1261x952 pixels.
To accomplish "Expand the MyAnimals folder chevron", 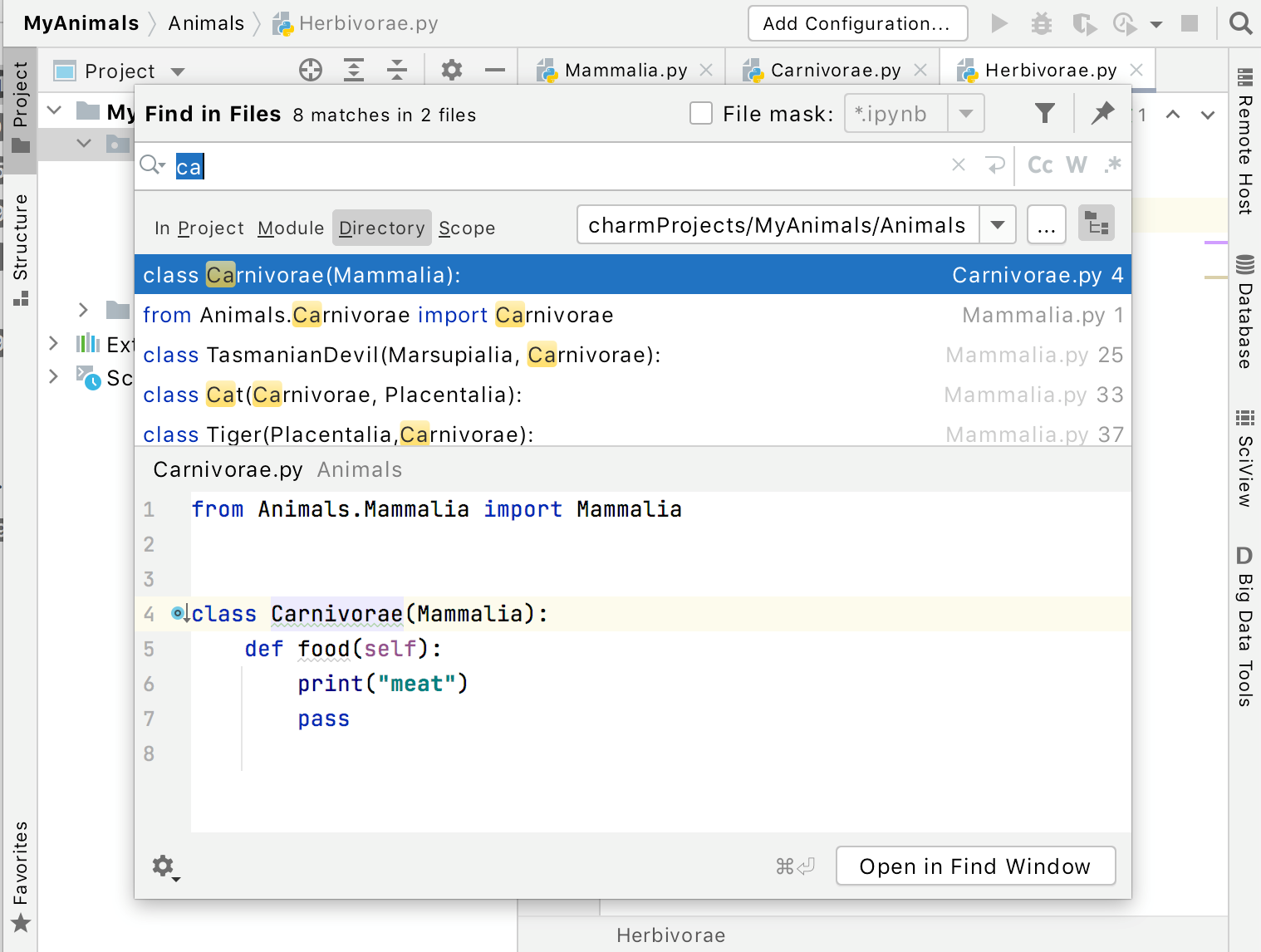I will tap(53, 110).
